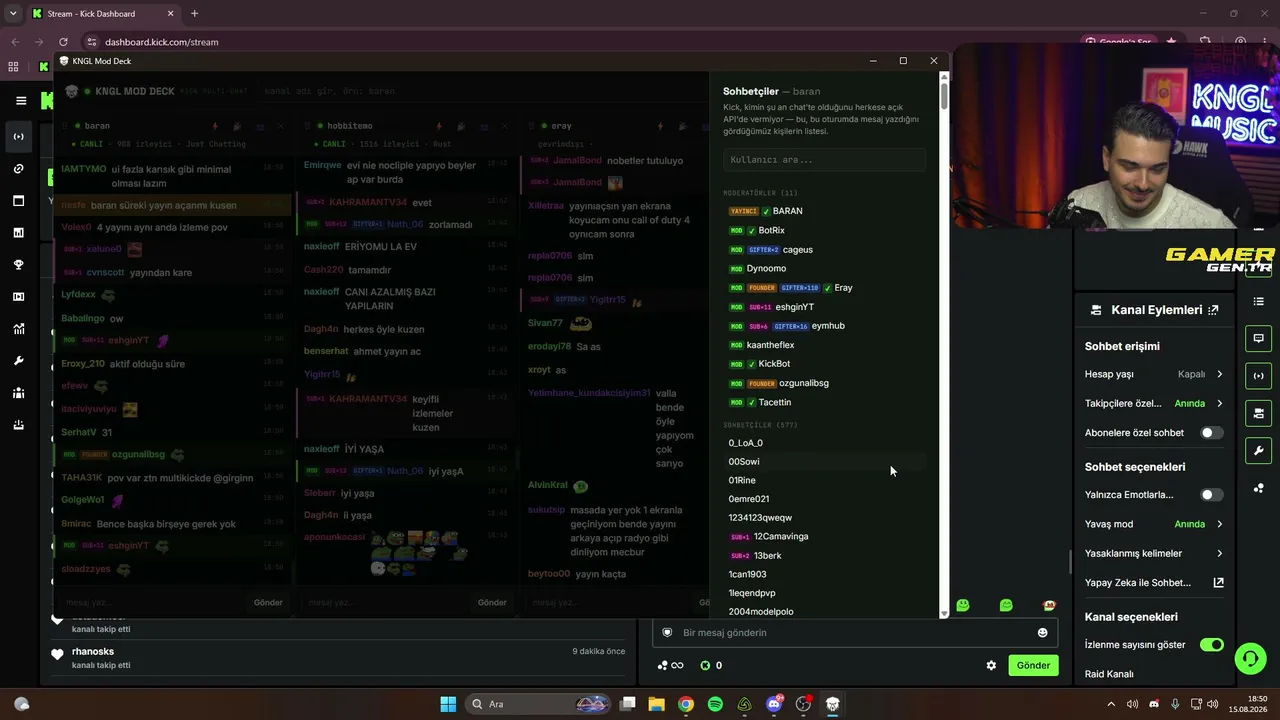Open the Chrome tab list dropdown

(13, 14)
